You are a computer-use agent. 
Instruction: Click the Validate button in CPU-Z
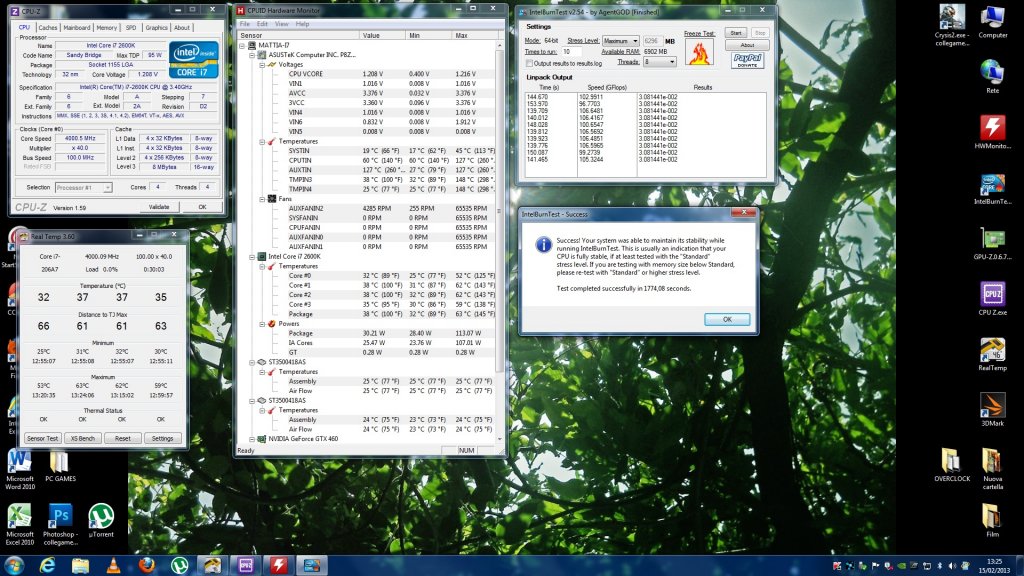[x=159, y=207]
